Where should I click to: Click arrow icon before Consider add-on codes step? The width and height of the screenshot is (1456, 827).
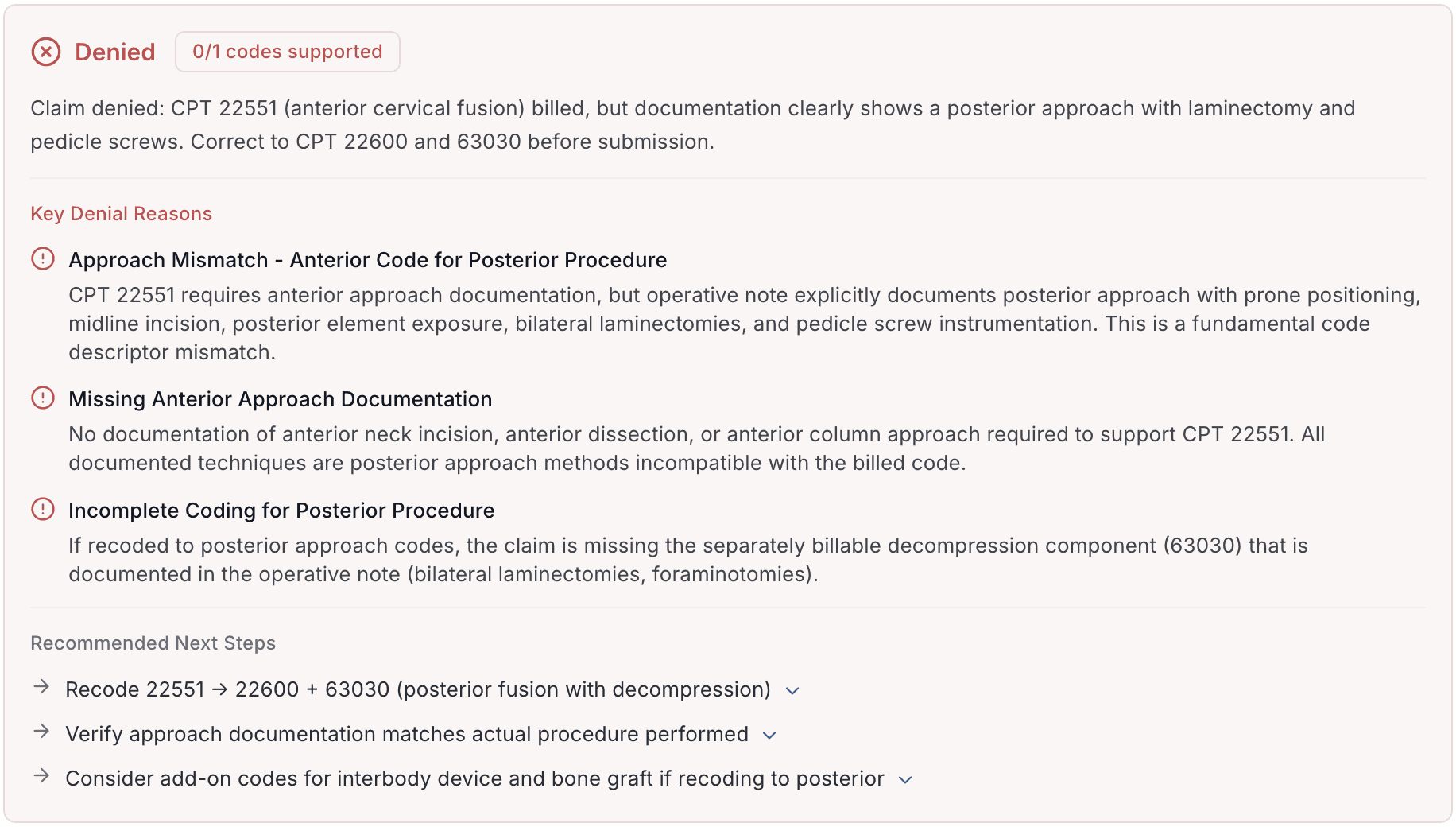pyautogui.click(x=42, y=776)
